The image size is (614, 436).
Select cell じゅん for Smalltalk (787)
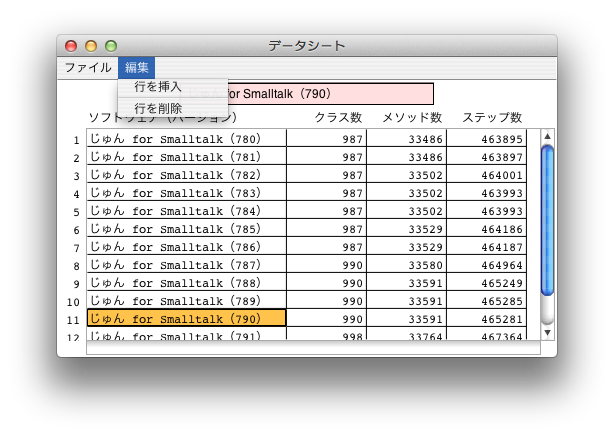tap(187, 265)
